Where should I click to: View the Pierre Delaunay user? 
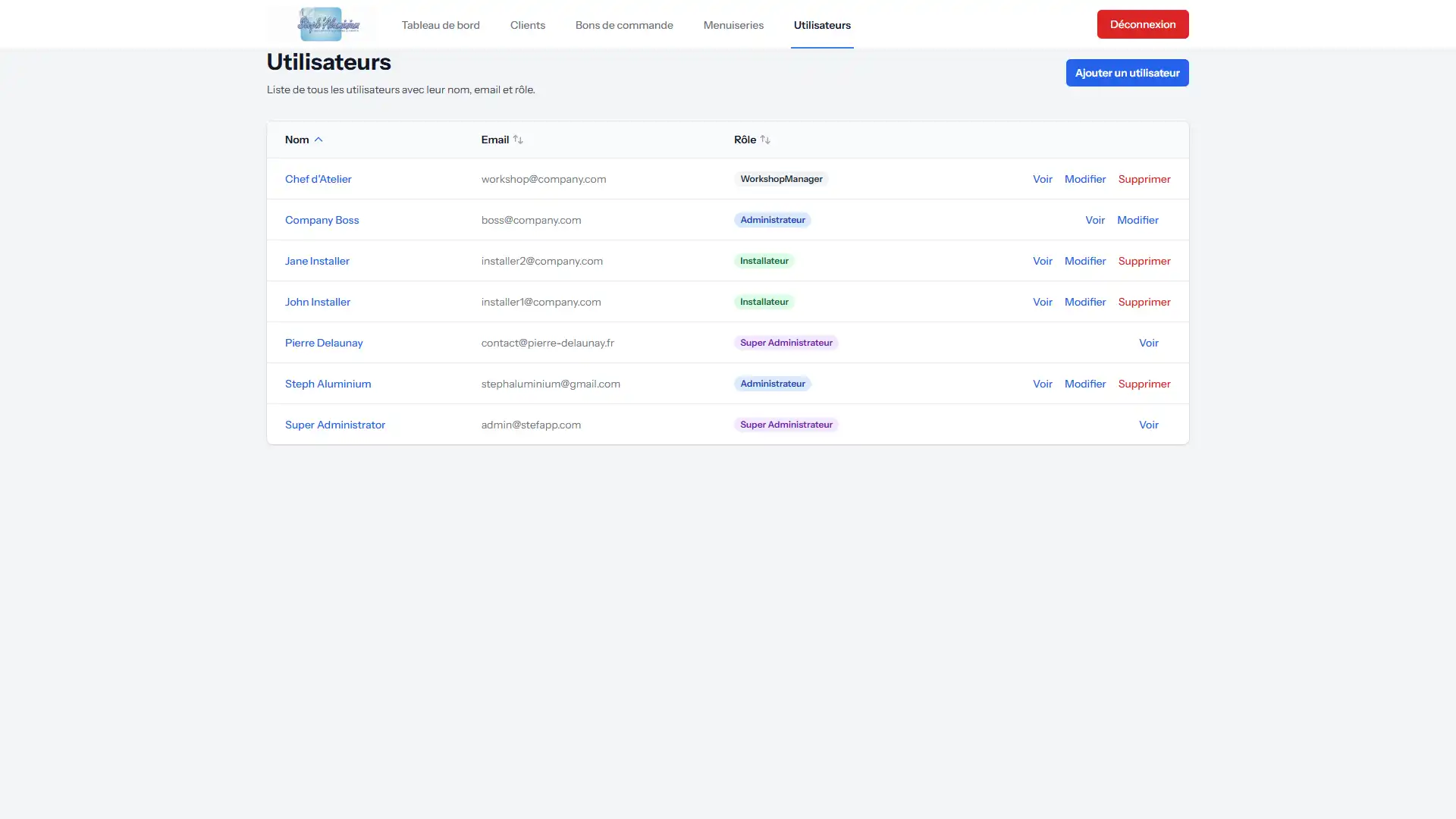(x=1149, y=343)
